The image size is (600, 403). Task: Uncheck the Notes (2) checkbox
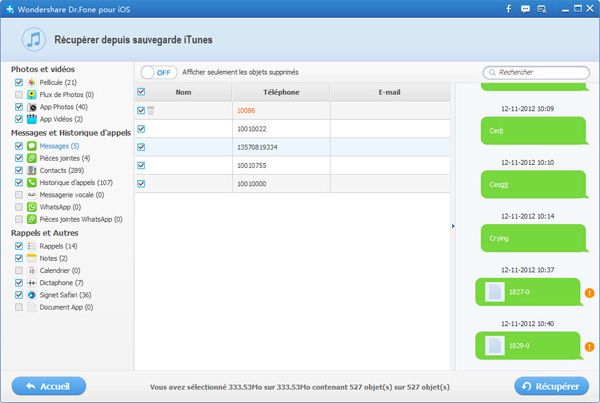(x=19, y=258)
